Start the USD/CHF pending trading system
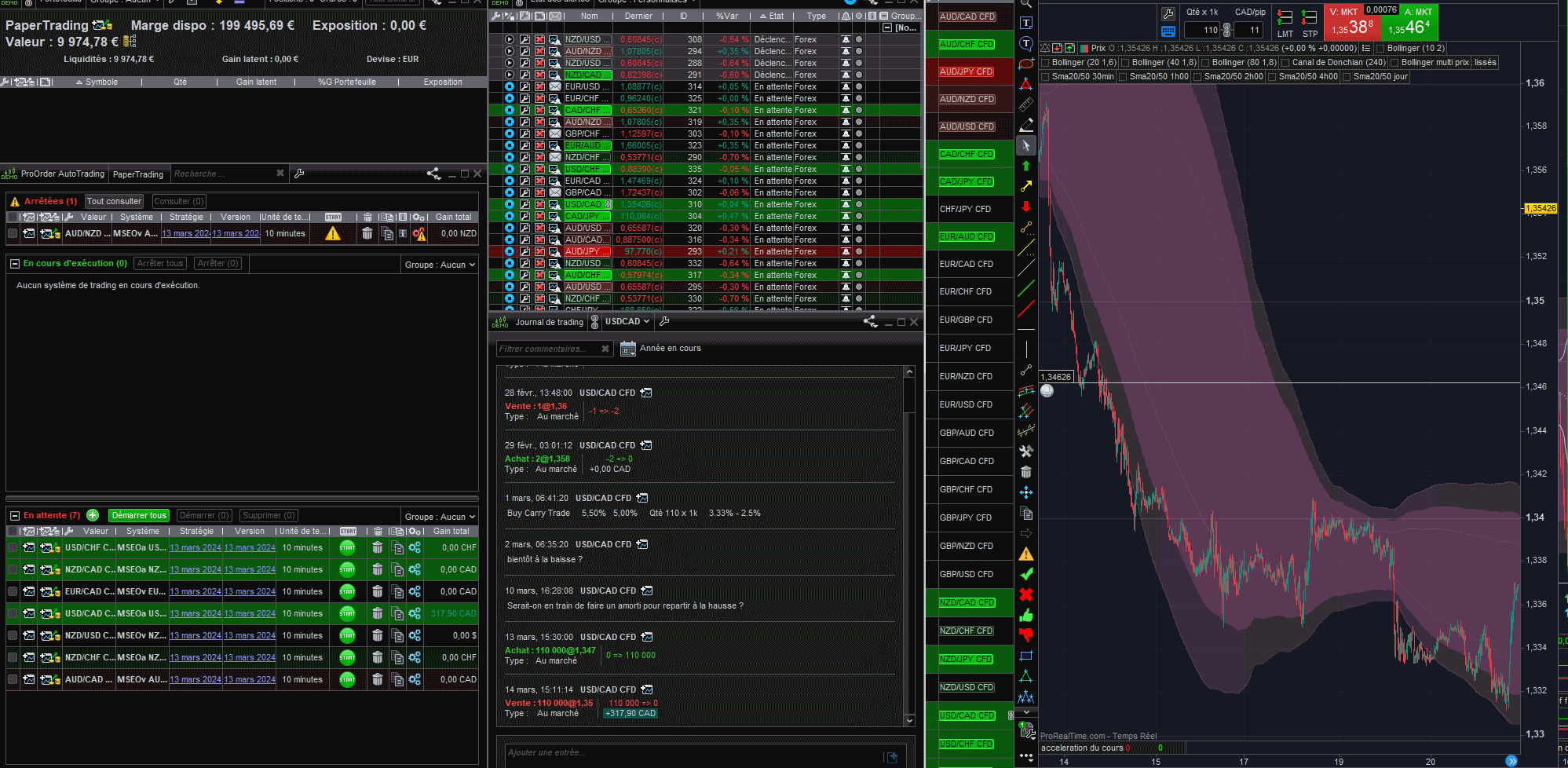This screenshot has width=1568, height=768. (x=348, y=547)
